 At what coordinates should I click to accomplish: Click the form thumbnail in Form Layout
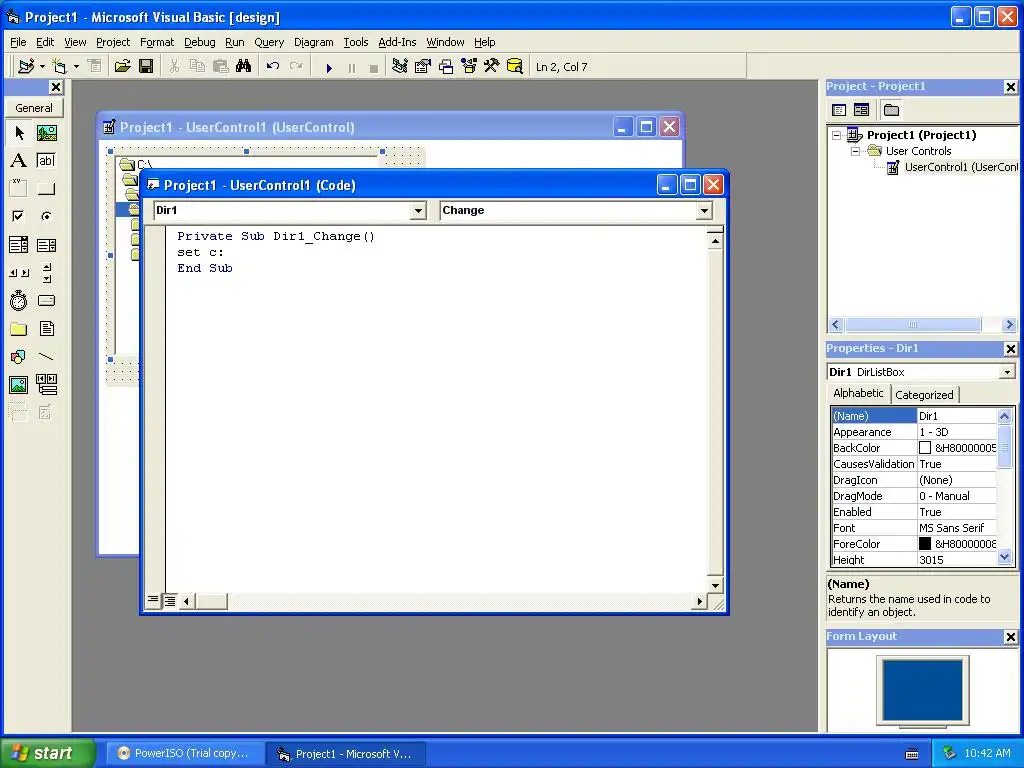click(x=923, y=690)
